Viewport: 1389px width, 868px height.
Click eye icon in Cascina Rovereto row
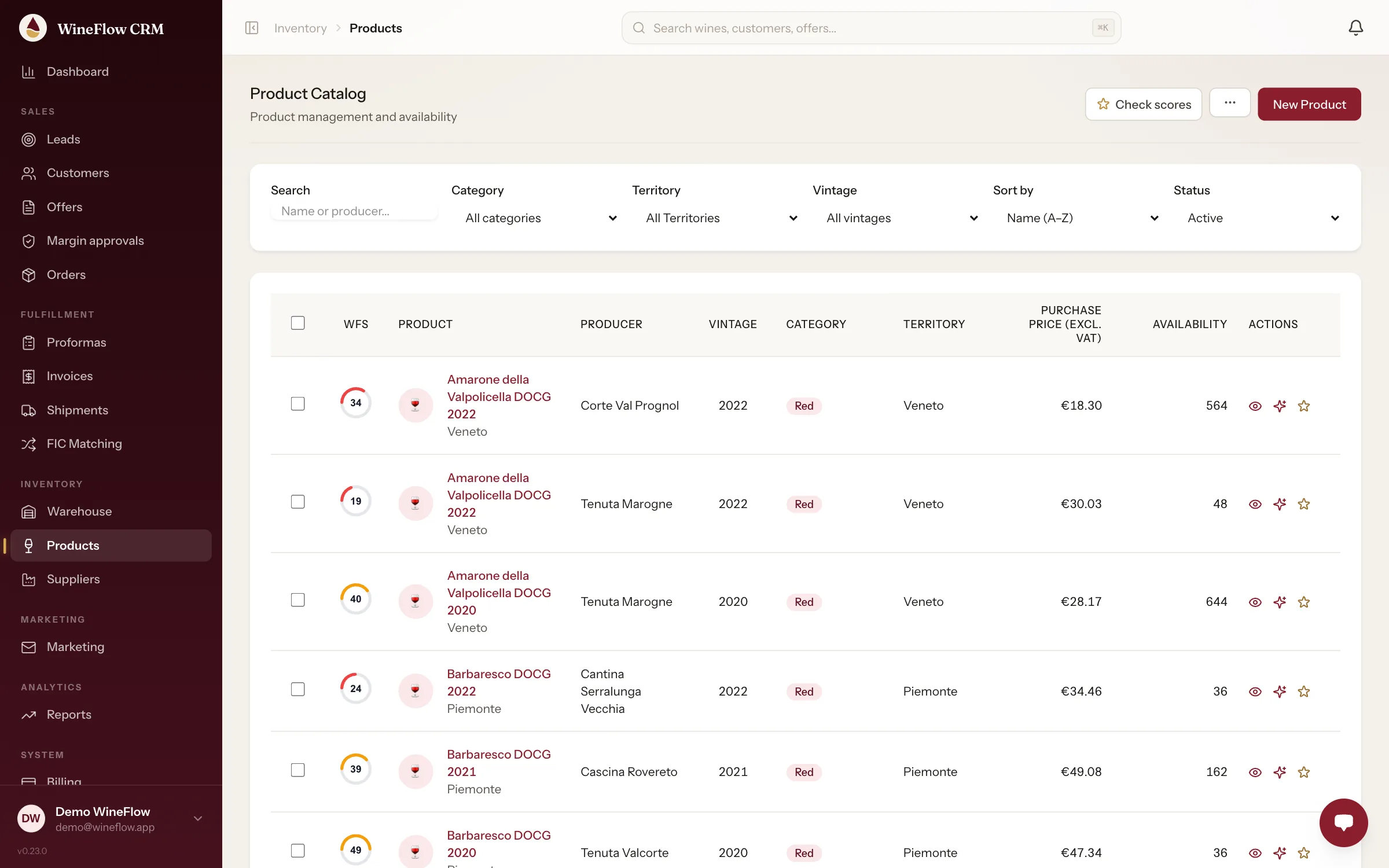click(x=1255, y=772)
